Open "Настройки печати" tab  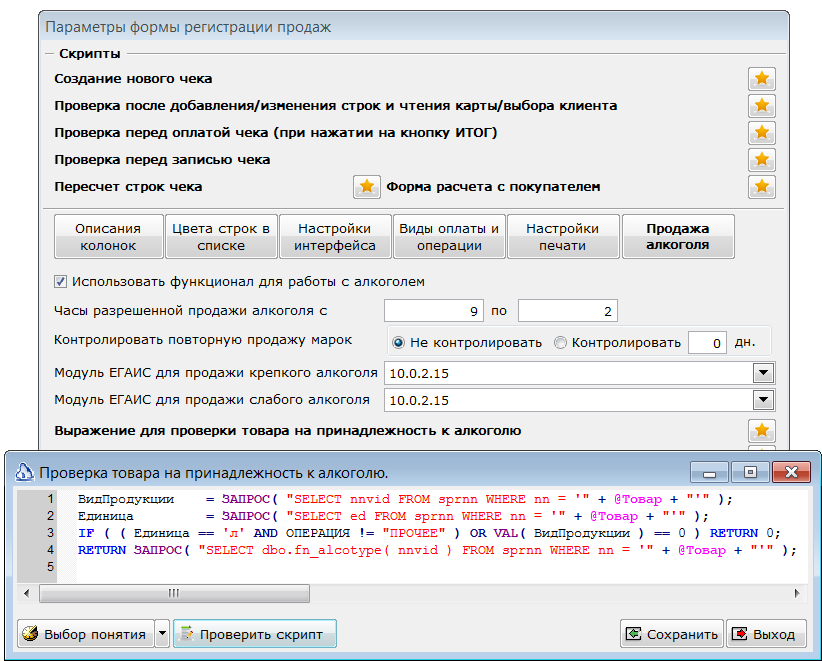pos(563,236)
